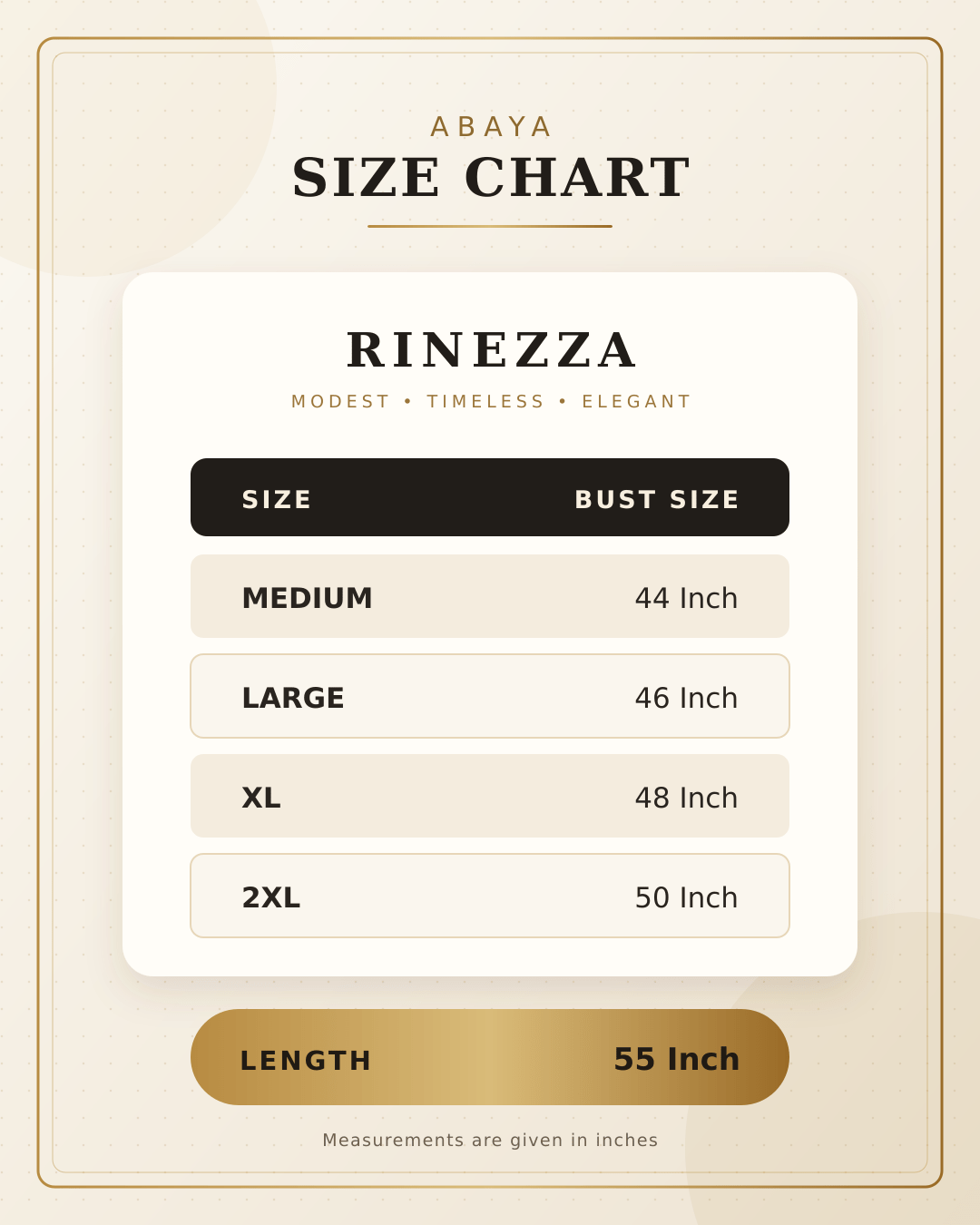The height and width of the screenshot is (1225, 980).
Task: Click the ABAYA subtitle text
Action: 491,127
